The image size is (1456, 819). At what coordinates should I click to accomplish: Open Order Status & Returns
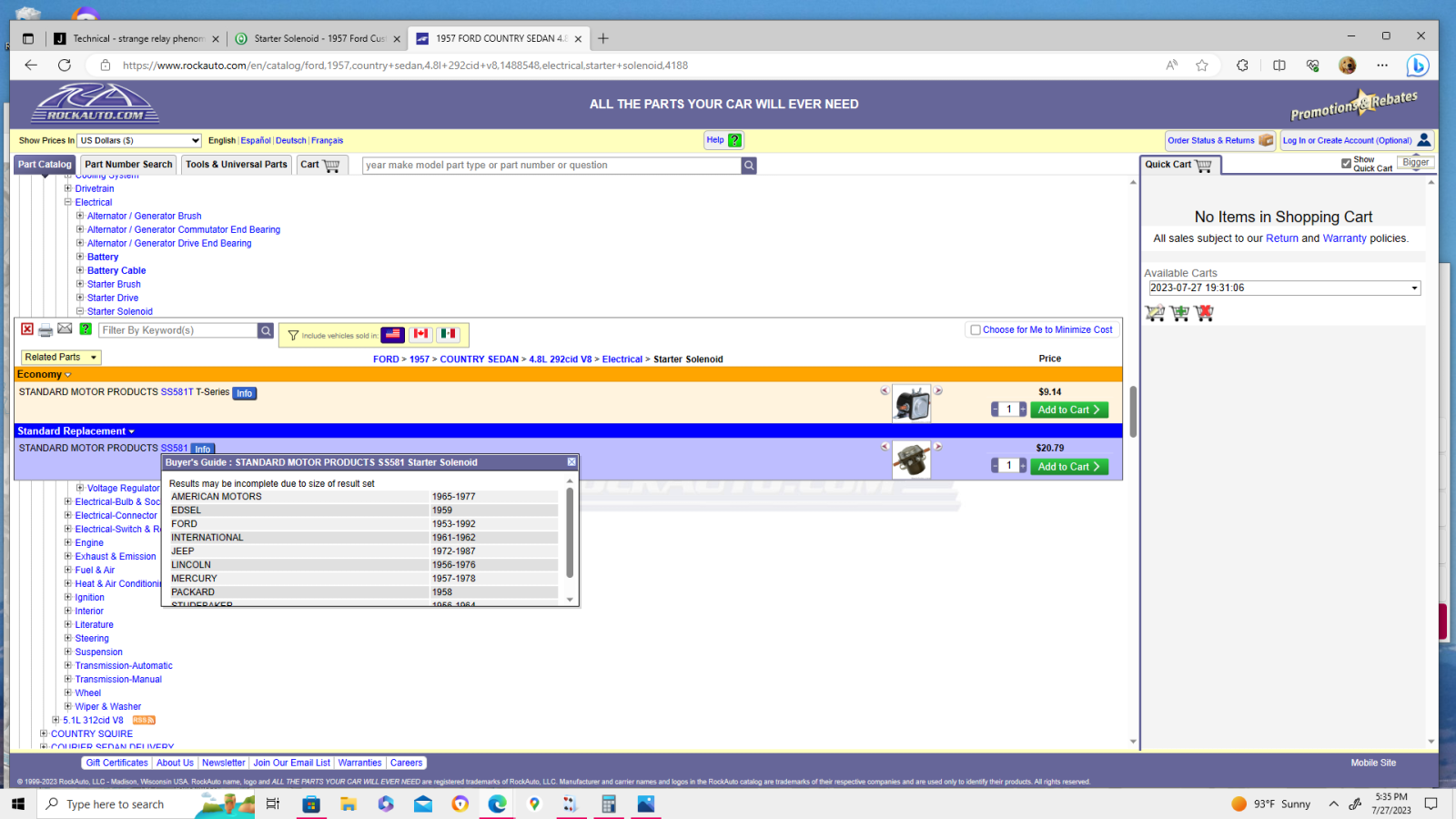1220,140
